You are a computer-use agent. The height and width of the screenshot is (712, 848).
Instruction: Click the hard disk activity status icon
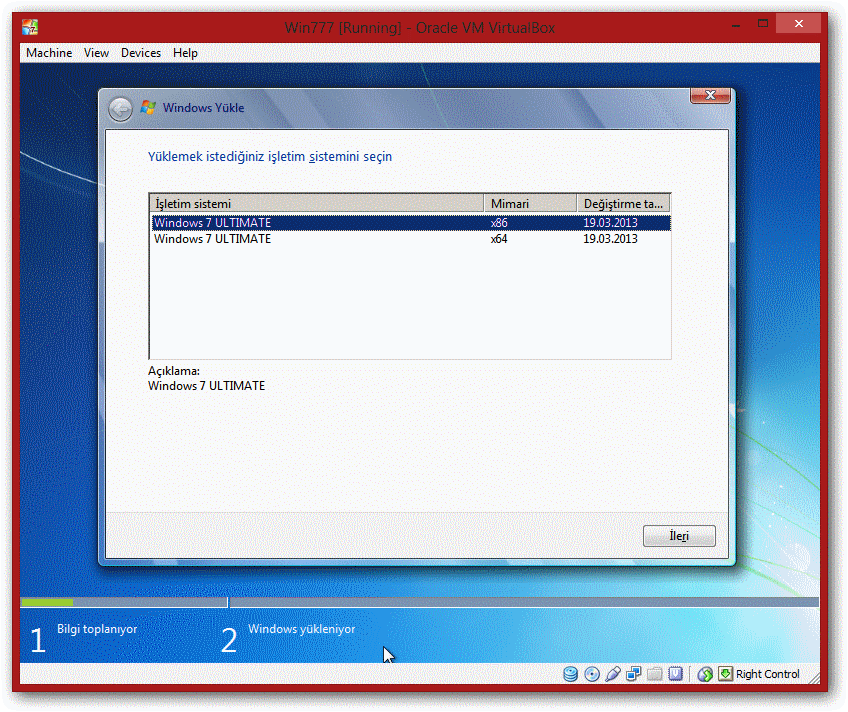click(x=570, y=674)
